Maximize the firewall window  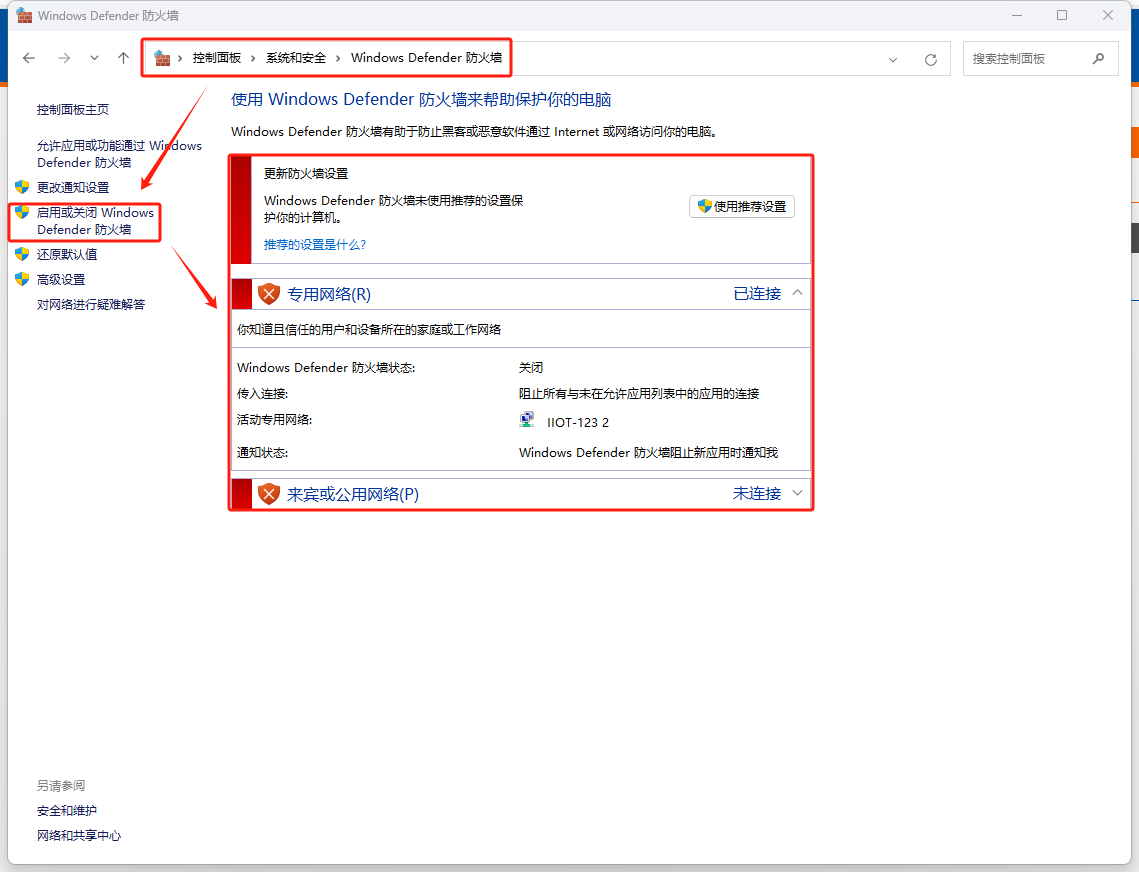click(x=1062, y=15)
